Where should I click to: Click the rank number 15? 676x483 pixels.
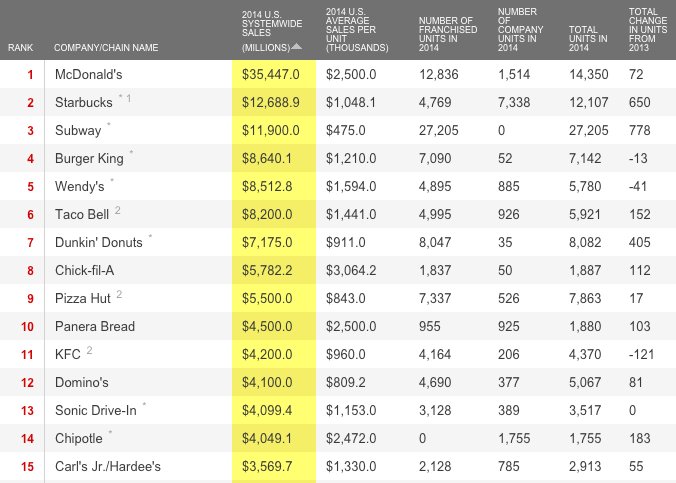[x=27, y=467]
